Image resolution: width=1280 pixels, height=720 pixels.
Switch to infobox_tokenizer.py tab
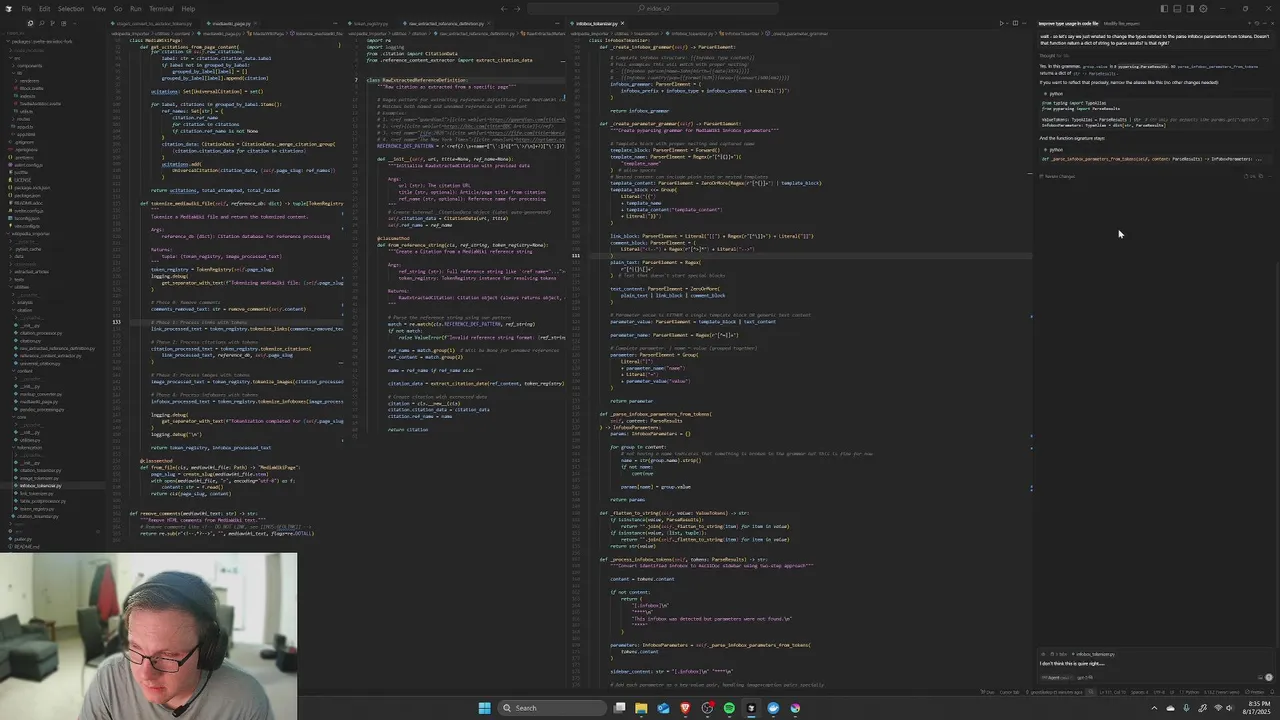click(x=596, y=23)
